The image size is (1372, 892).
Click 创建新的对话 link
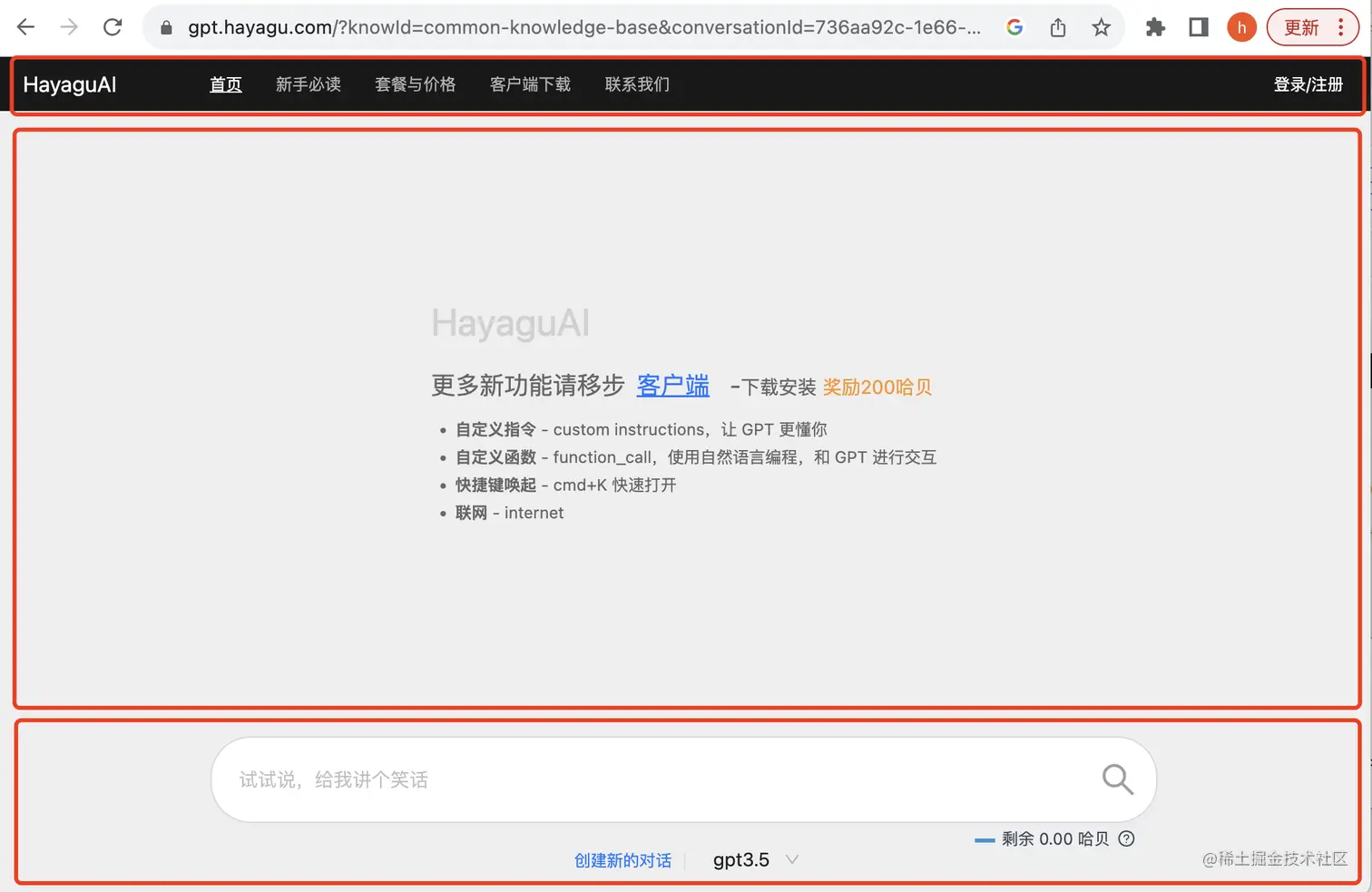click(622, 860)
